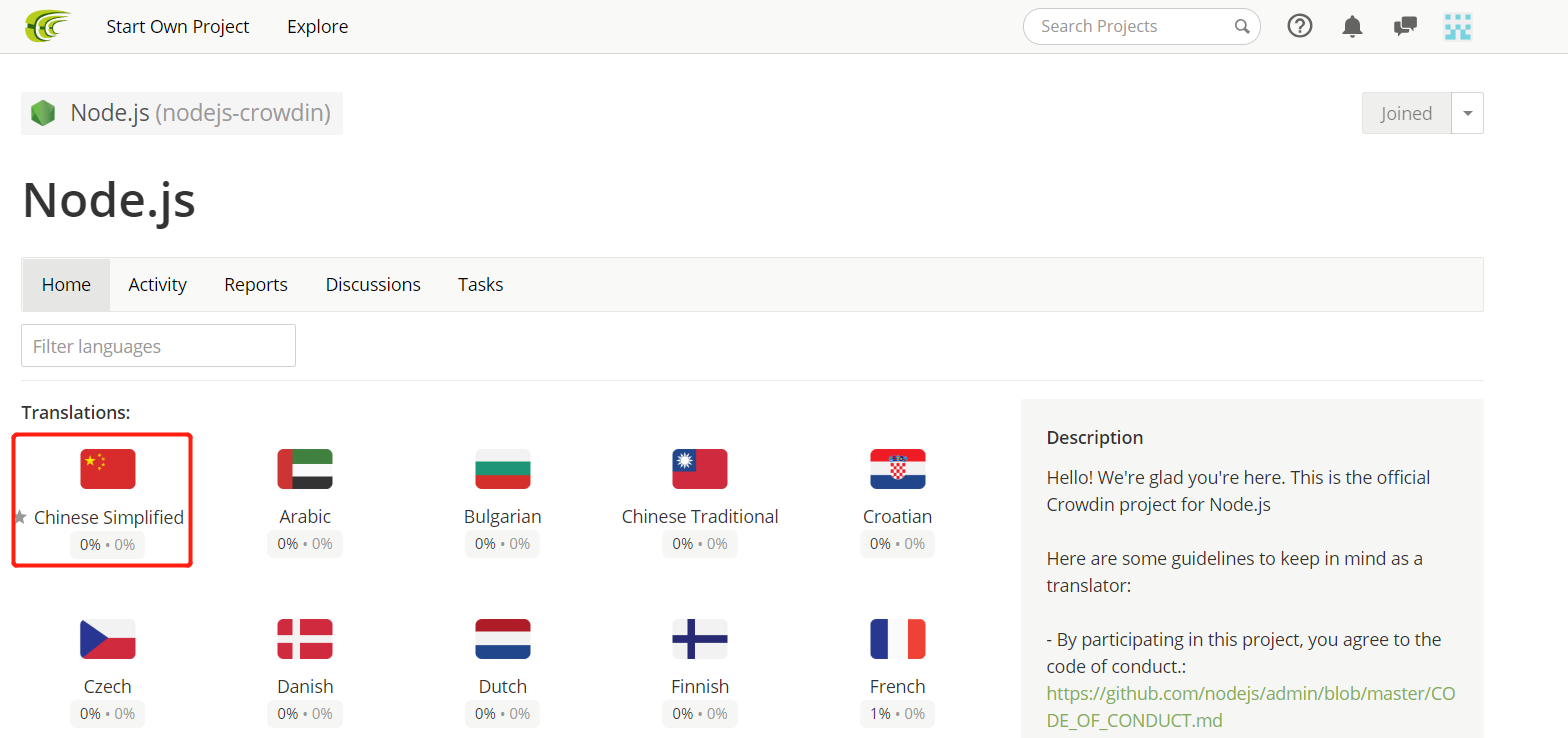
Task: Open the Discussions tab
Action: click(x=373, y=285)
